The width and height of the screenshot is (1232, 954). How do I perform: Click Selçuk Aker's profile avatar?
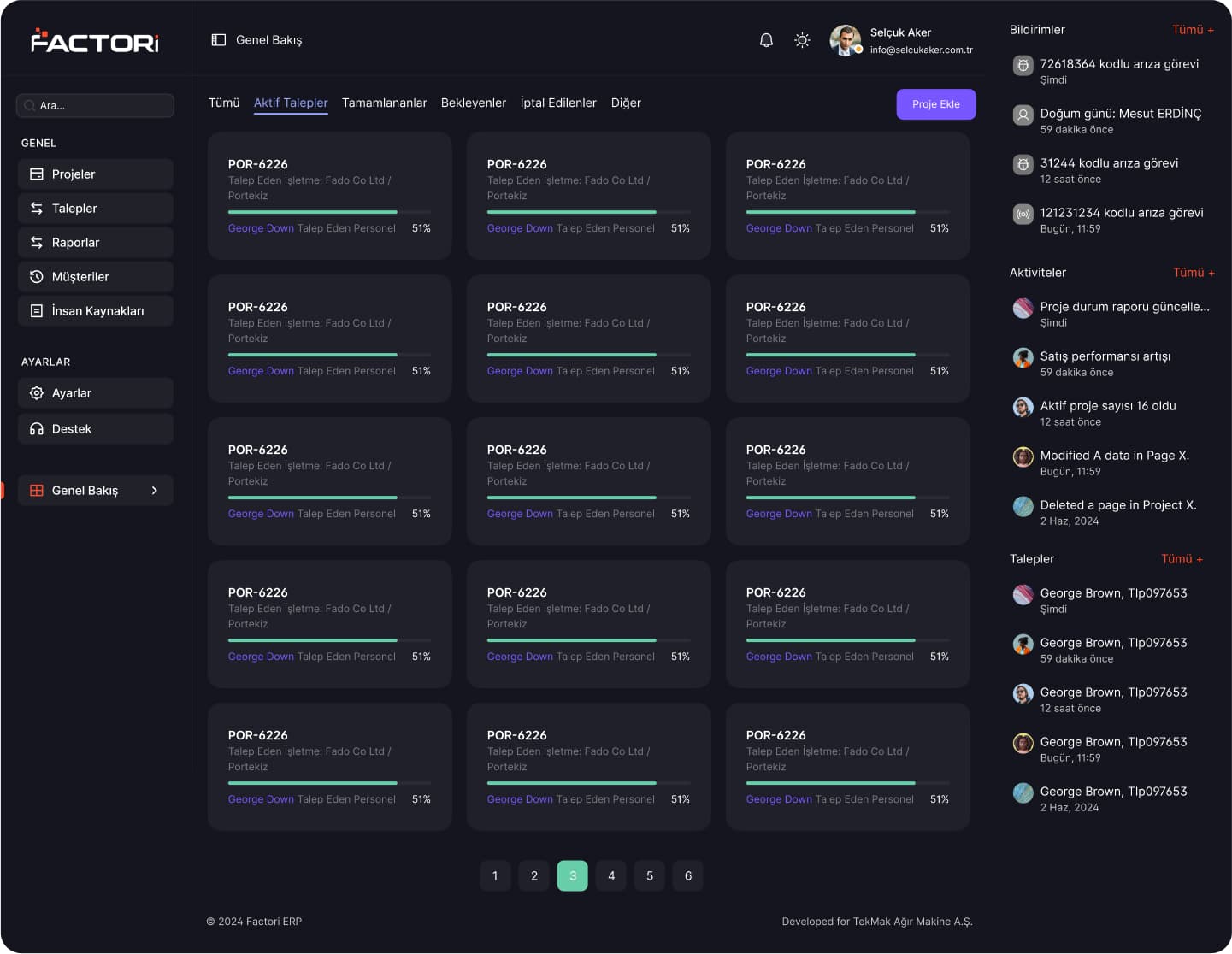[846, 40]
